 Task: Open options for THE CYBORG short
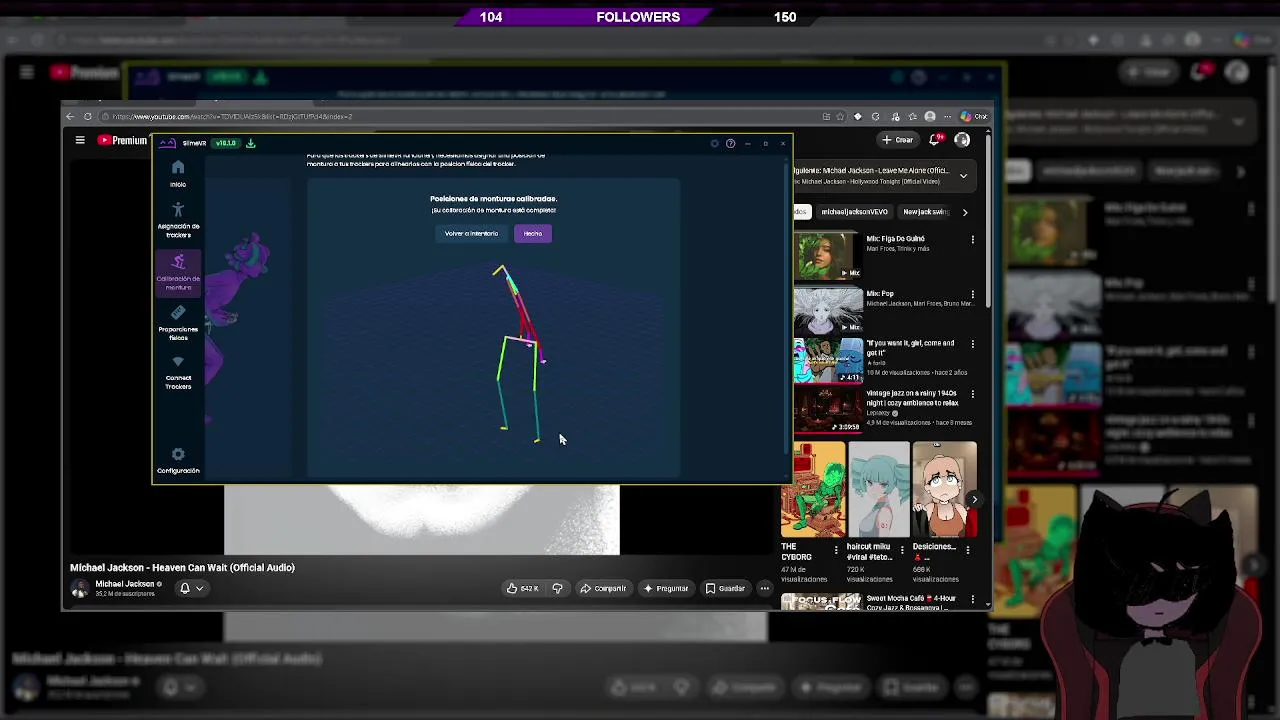click(837, 549)
